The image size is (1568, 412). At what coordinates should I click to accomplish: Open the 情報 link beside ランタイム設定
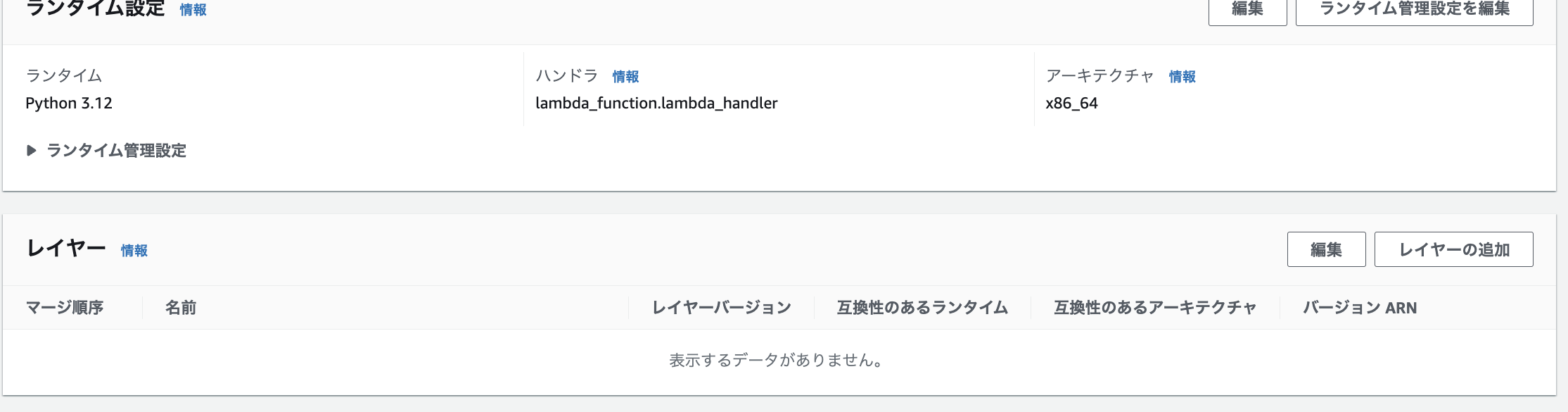193,10
